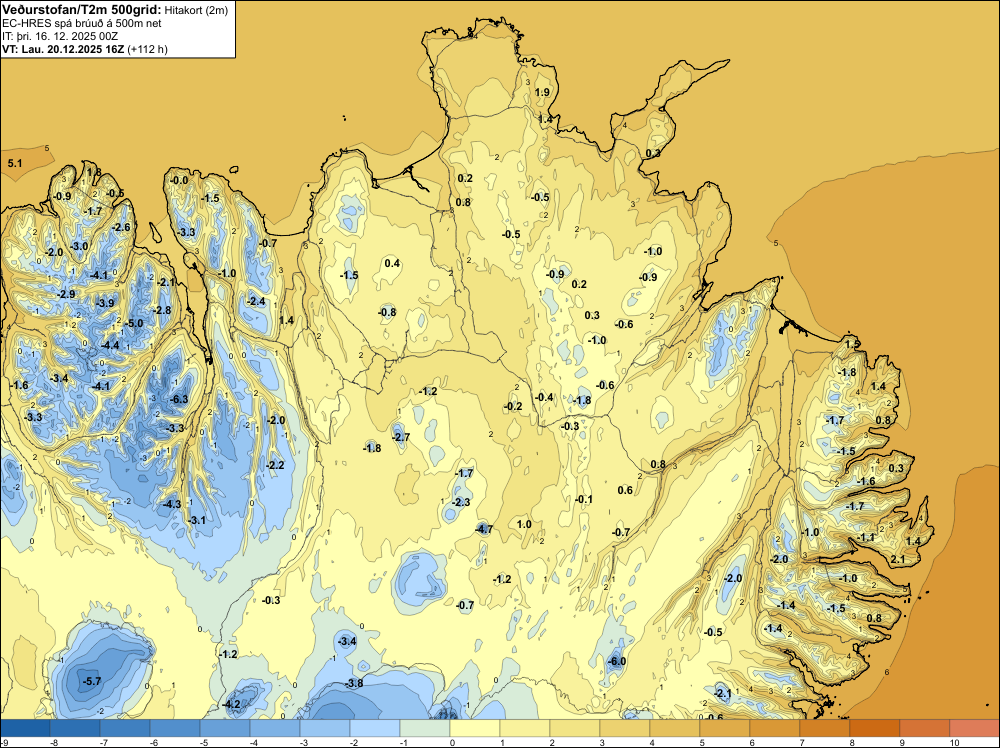1000x748 pixels.
Task: Pick the light blue legend swatch between -2 and -1
Action: tap(375, 728)
